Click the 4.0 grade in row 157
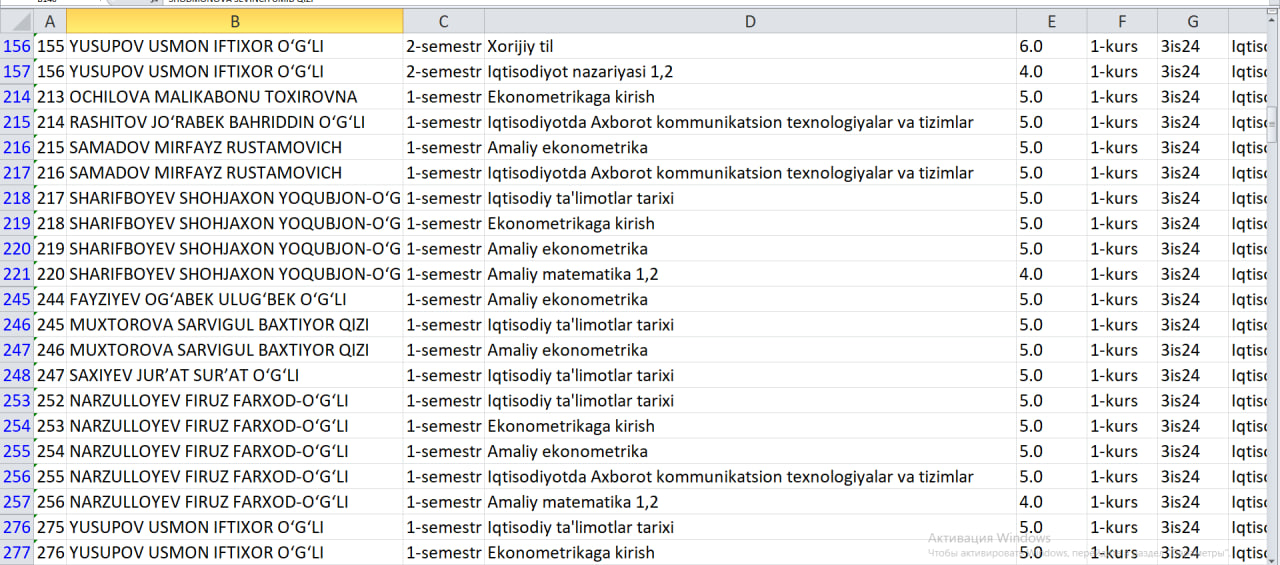This screenshot has height=565, width=1280. (x=1052, y=72)
